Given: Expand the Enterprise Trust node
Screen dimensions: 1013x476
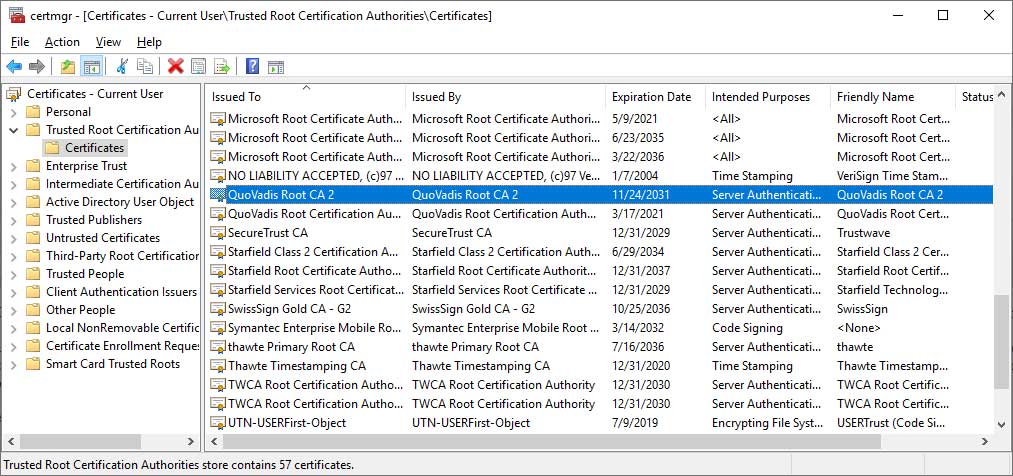Looking at the screenshot, I should coord(13,166).
